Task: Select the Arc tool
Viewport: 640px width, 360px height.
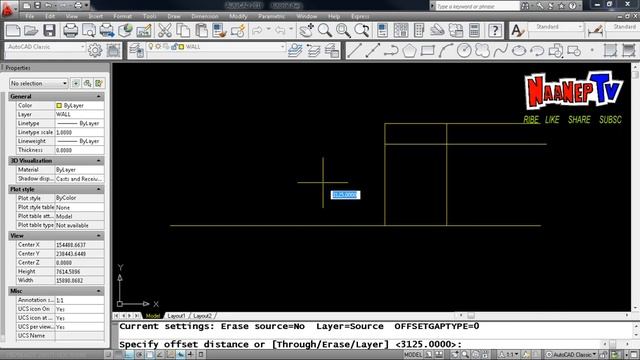Action: [x=446, y=51]
